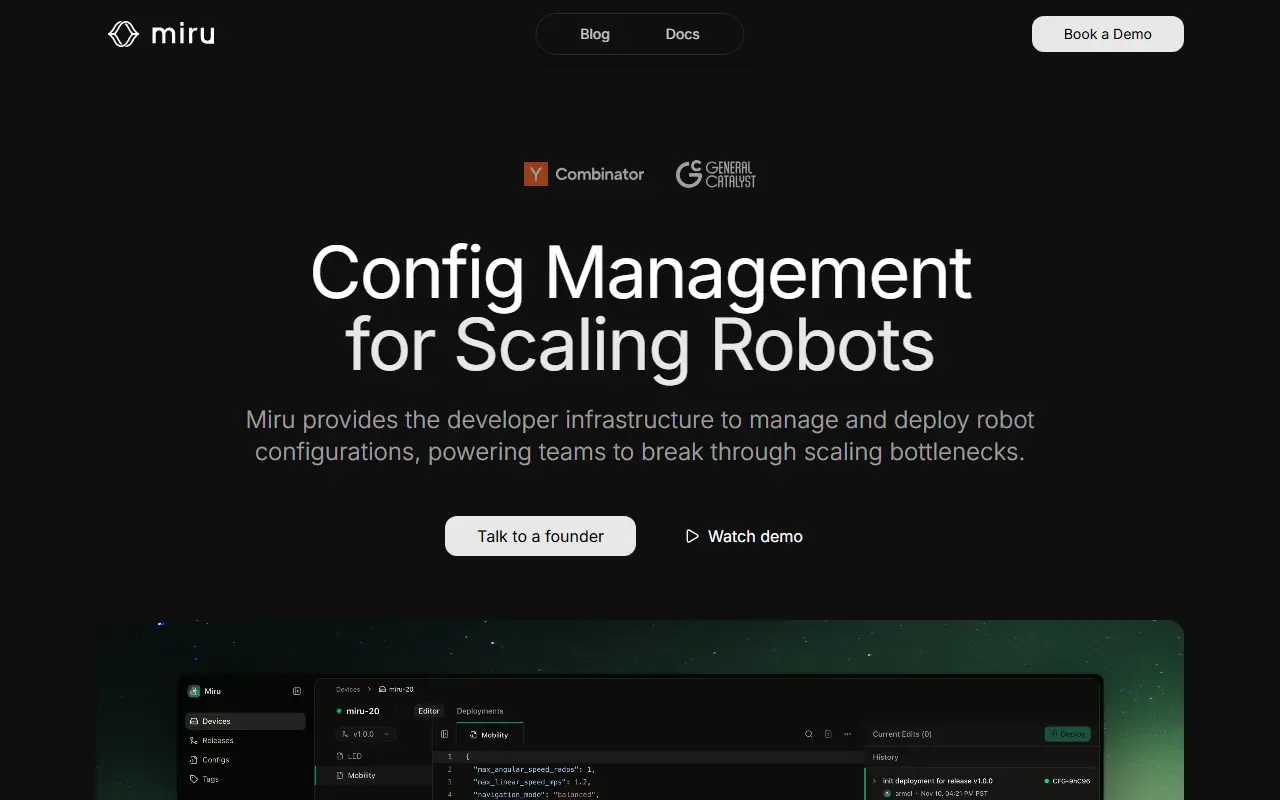Screen dimensions: 1280x800
Task: Play the Watch demo video
Action: point(744,536)
